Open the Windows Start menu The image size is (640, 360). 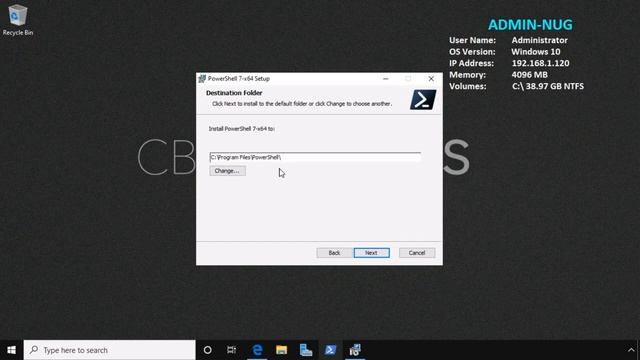[x=11, y=350]
